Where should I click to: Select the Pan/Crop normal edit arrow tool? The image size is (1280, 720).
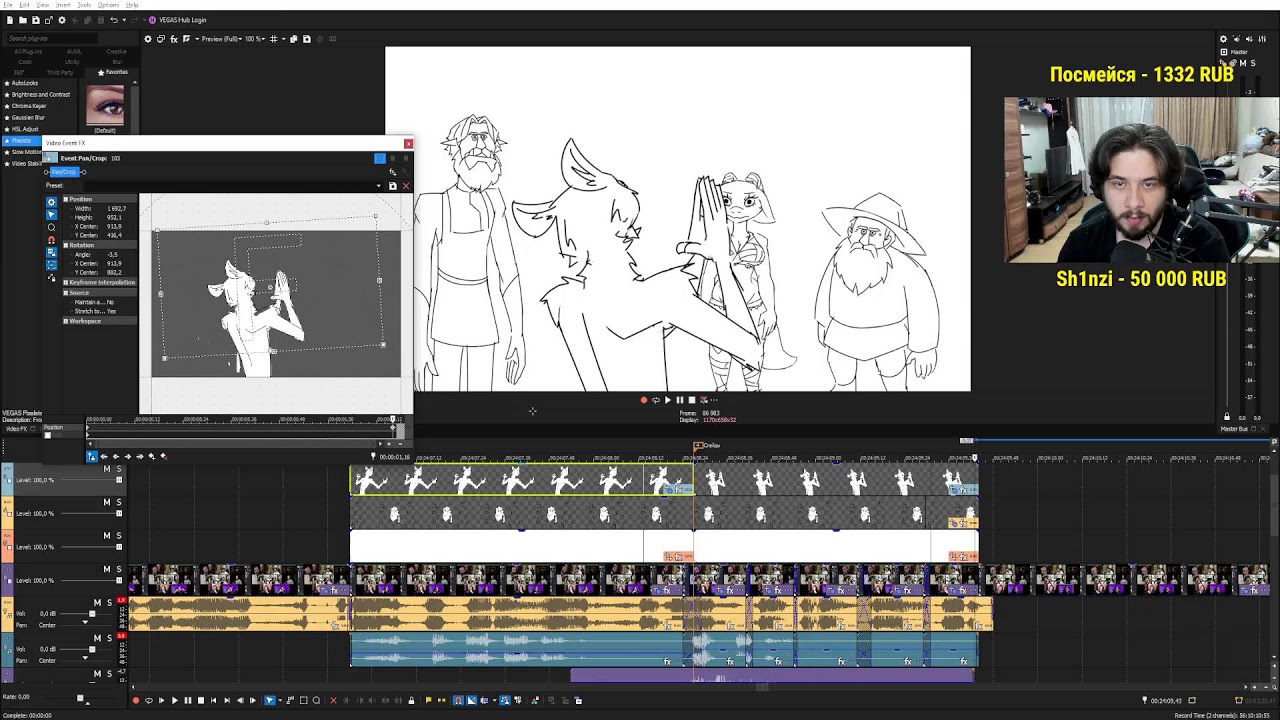pos(52,214)
